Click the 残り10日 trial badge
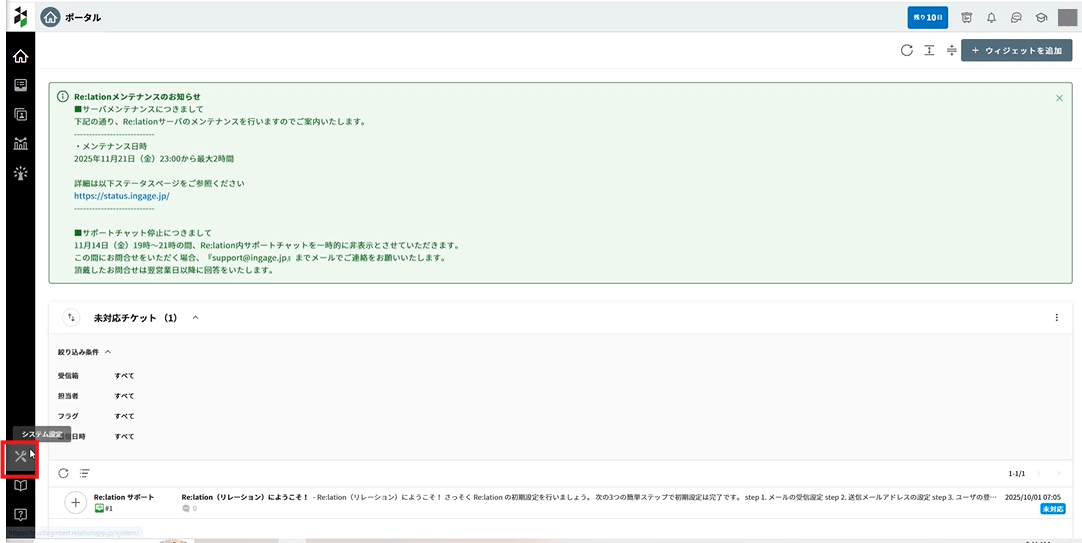This screenshot has height=543, width=1082. 927,17
